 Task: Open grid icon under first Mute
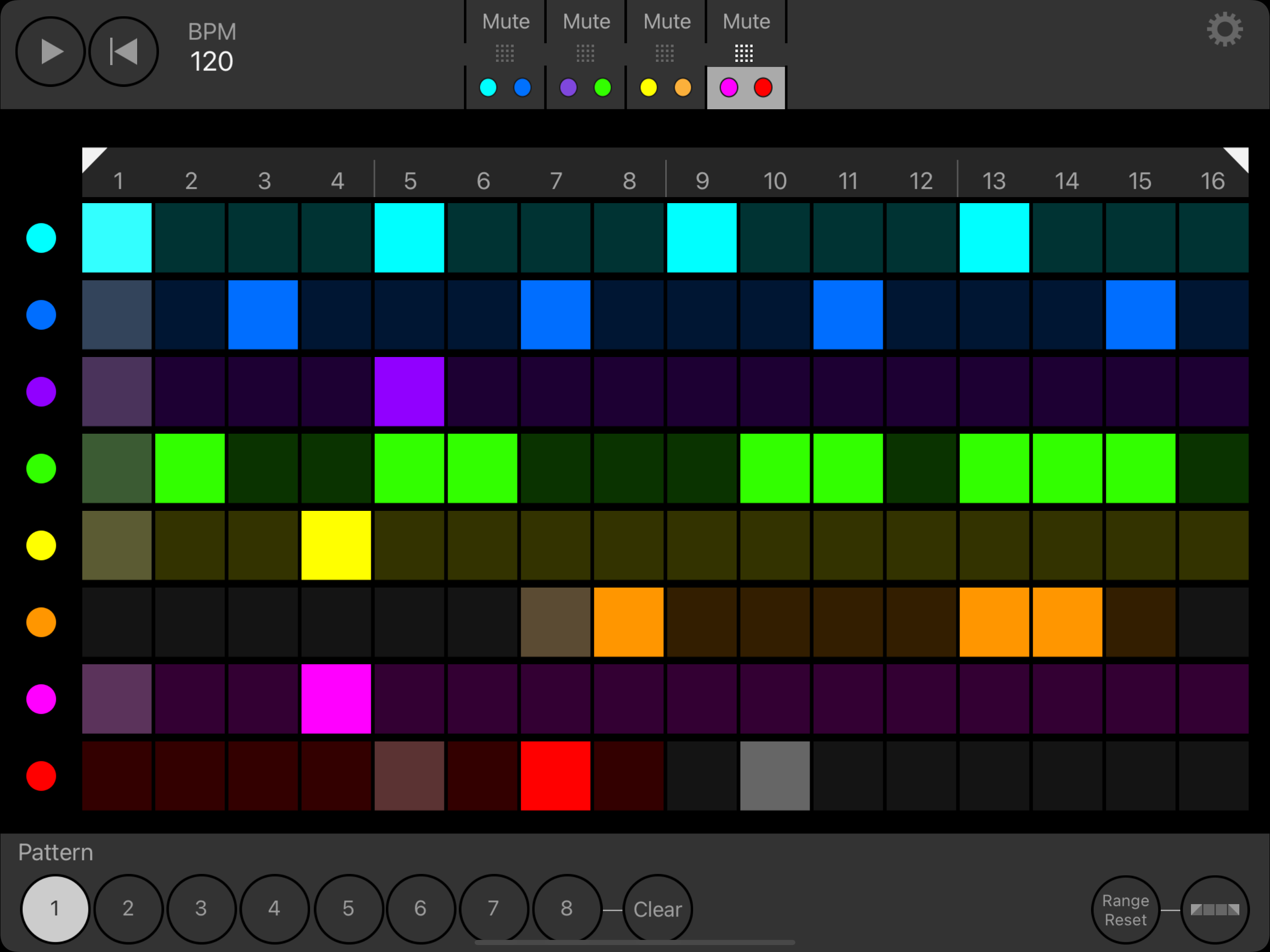pyautogui.click(x=505, y=53)
